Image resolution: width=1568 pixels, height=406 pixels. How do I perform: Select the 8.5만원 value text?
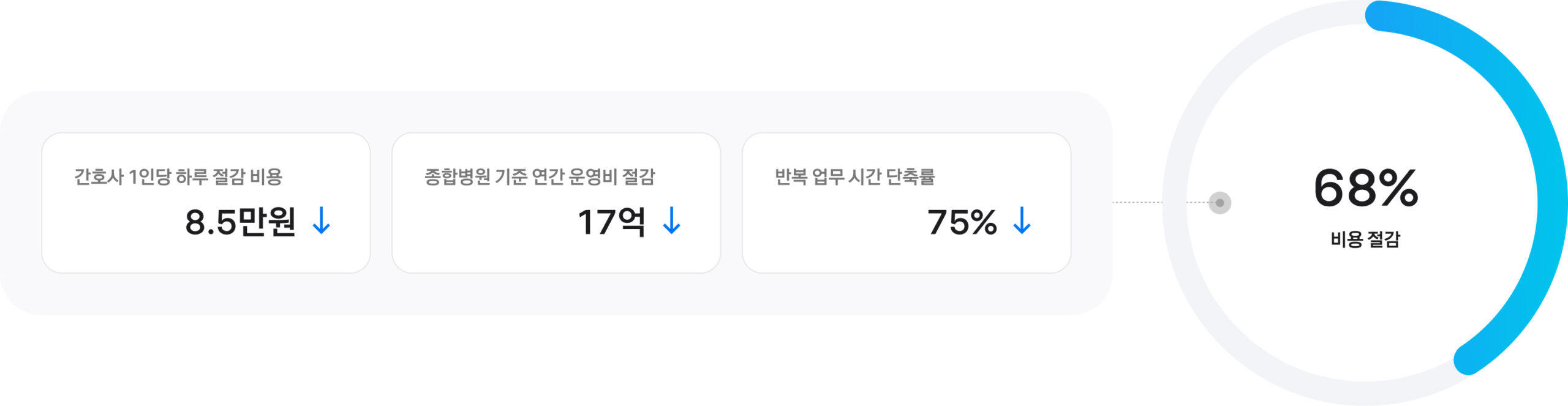(x=240, y=222)
